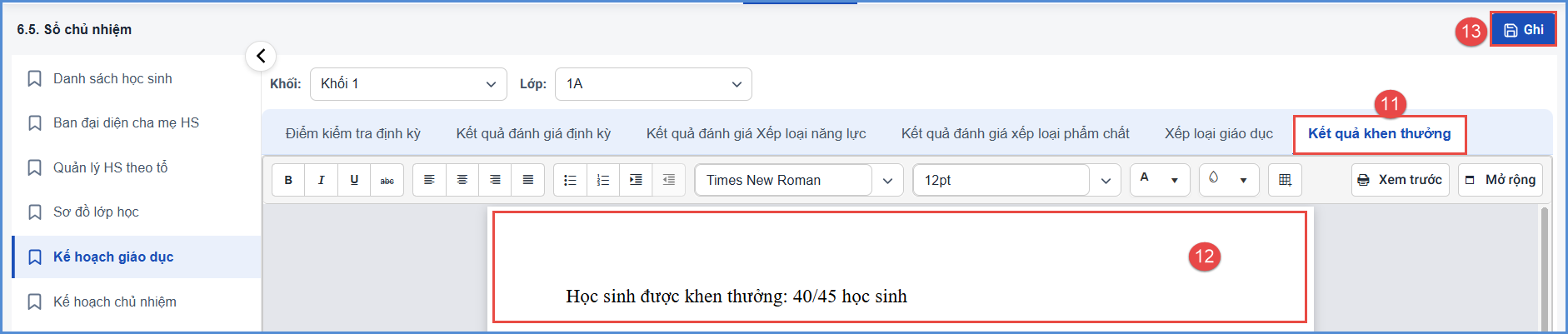
Task: Open Kết quả đánh giá Xếp loại năng lực tab
Action: tap(756, 133)
